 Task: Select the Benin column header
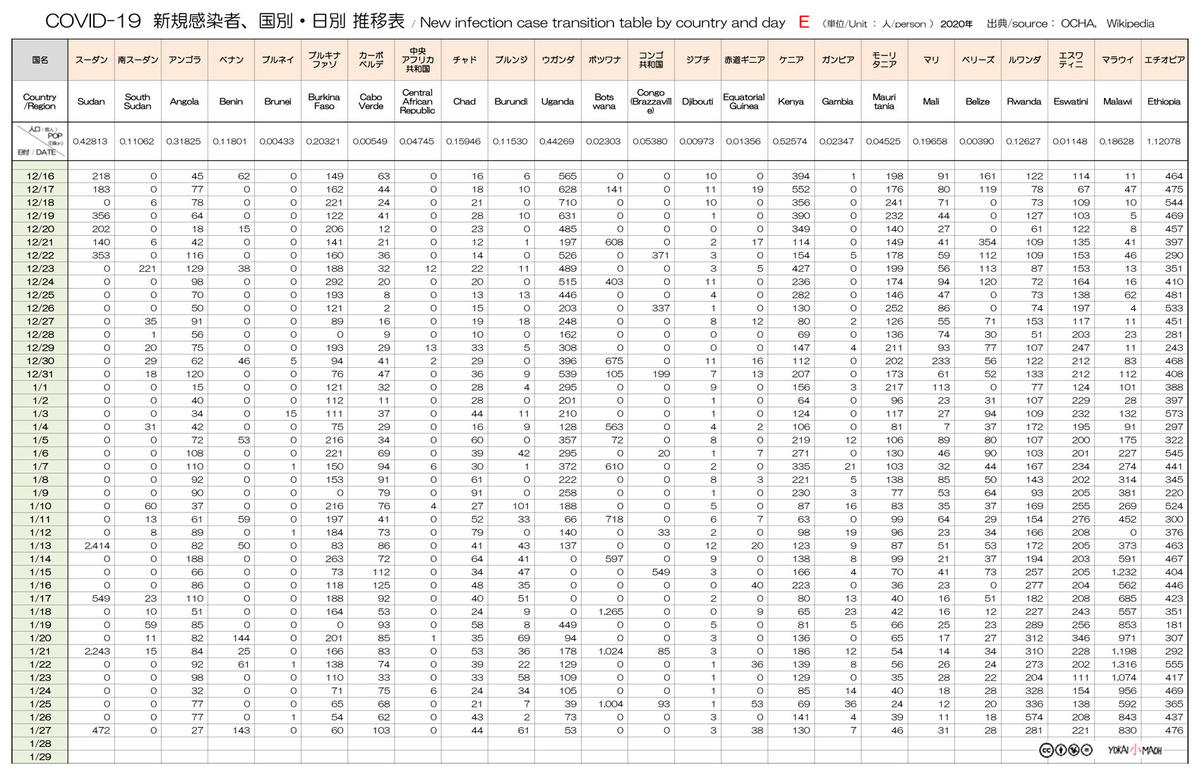tap(231, 102)
